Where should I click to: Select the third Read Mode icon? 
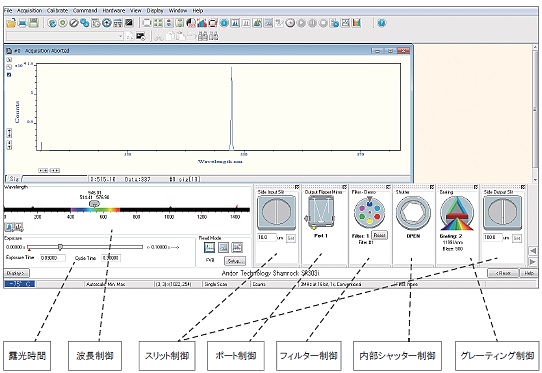pyautogui.click(x=237, y=248)
